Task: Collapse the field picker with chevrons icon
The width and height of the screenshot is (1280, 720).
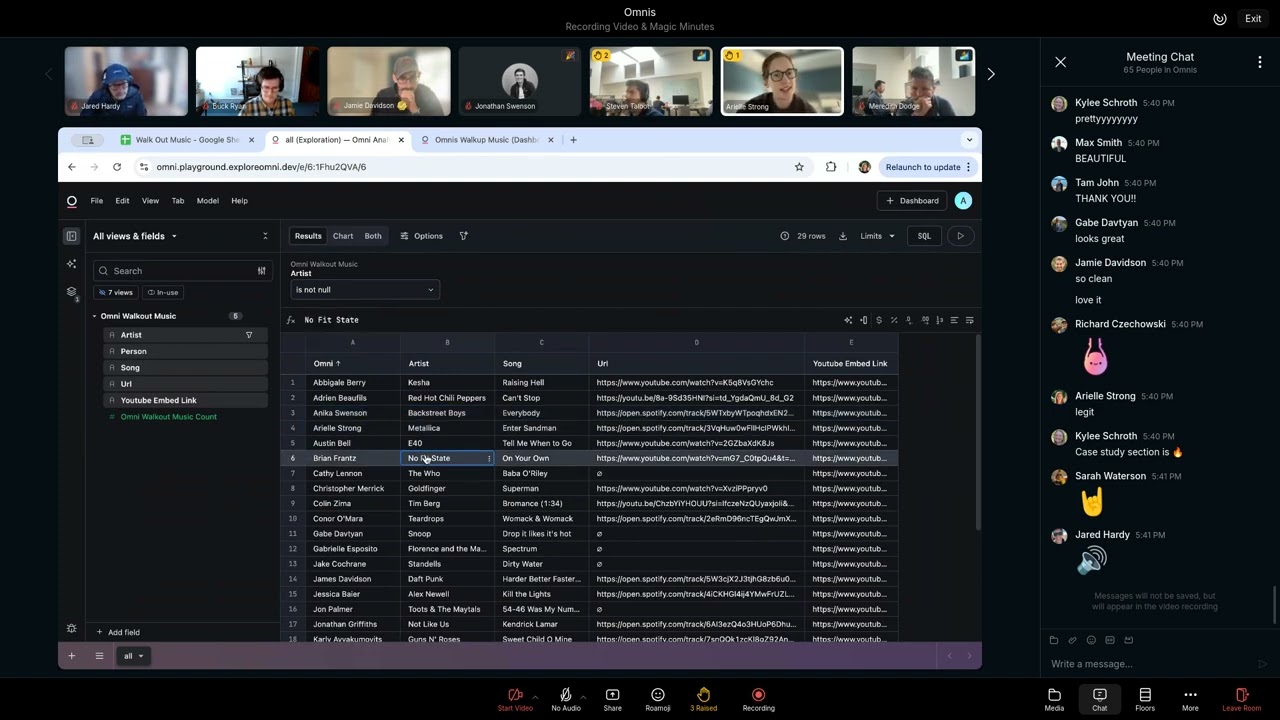Action: [x=265, y=236]
